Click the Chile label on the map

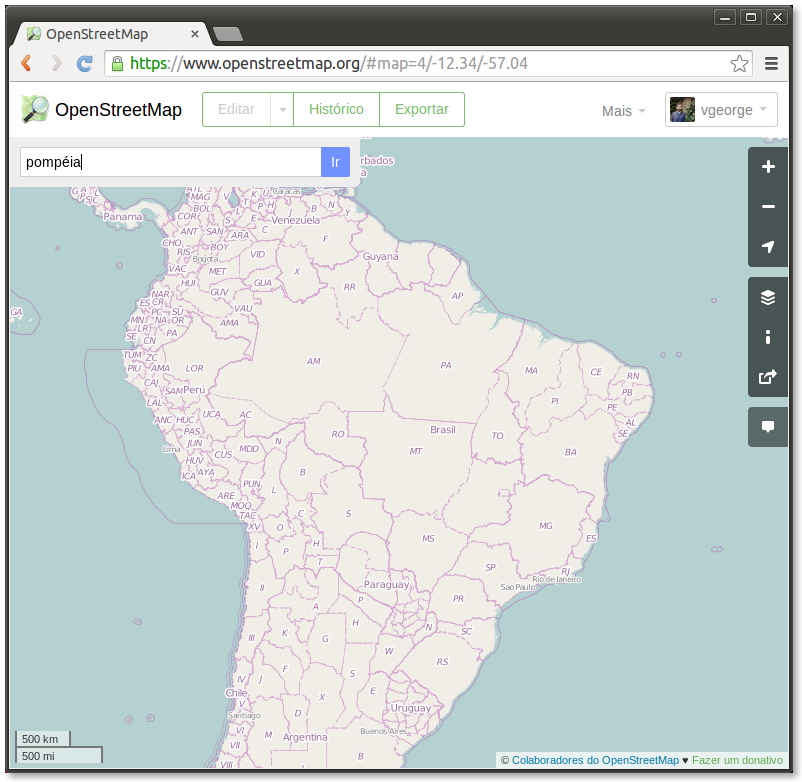236,692
